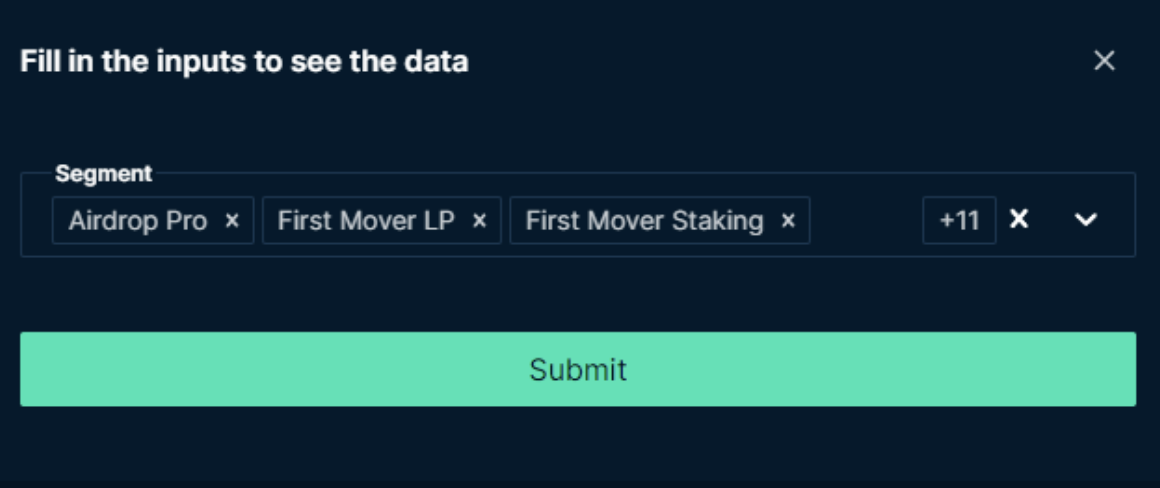Expand the Segment dropdown chevron

(1085, 221)
